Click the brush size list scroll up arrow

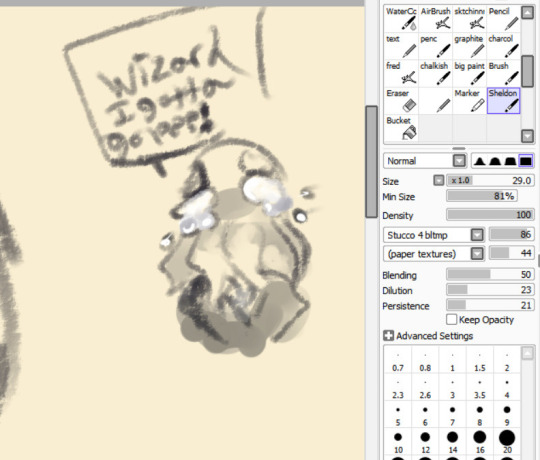(x=527, y=353)
